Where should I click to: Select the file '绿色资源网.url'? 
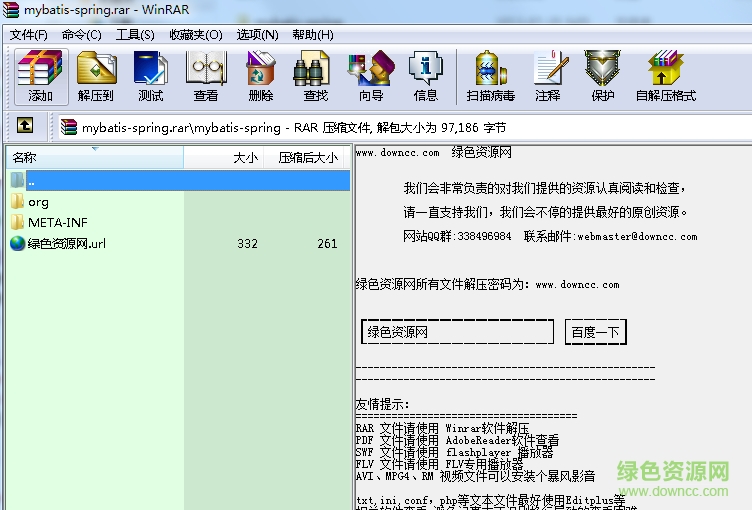[66, 244]
